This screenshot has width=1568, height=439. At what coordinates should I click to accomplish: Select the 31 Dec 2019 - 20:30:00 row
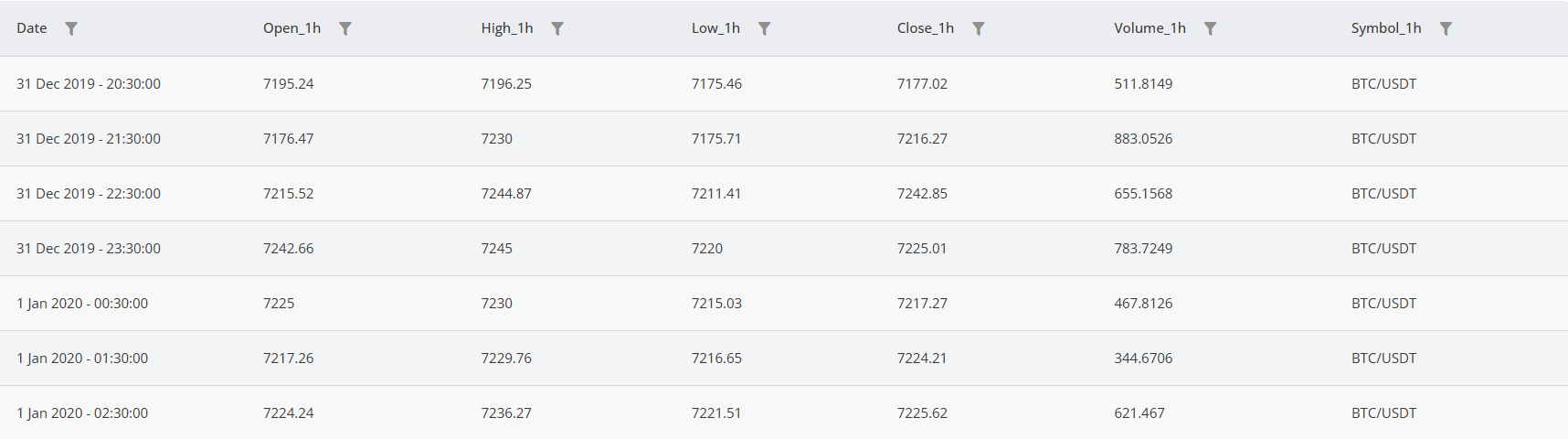pyautogui.click(x=784, y=84)
